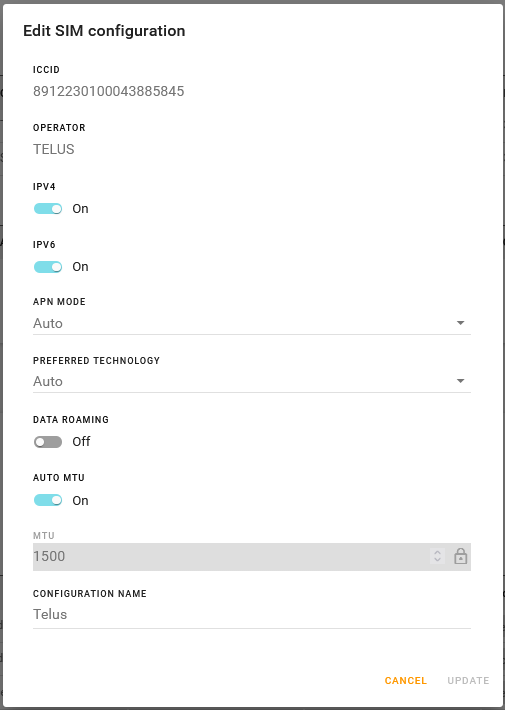Click the Off label beside Data Roaming
Viewport: 505px width, 710px height.
[81, 441]
